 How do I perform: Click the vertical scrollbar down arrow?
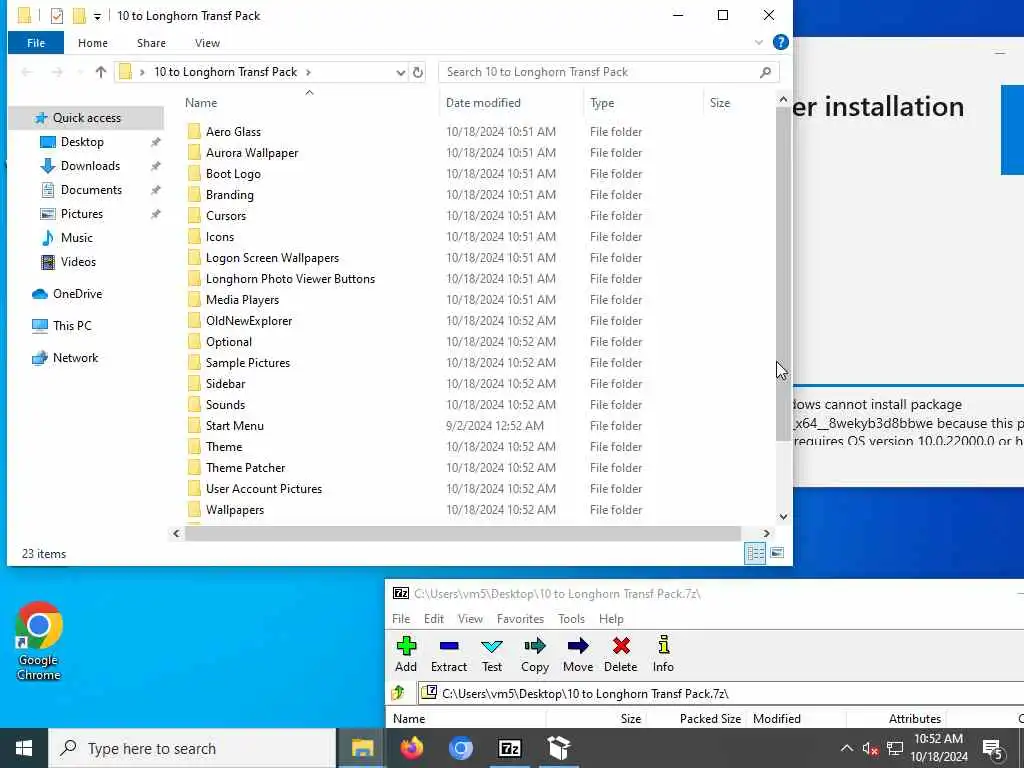coord(782,516)
